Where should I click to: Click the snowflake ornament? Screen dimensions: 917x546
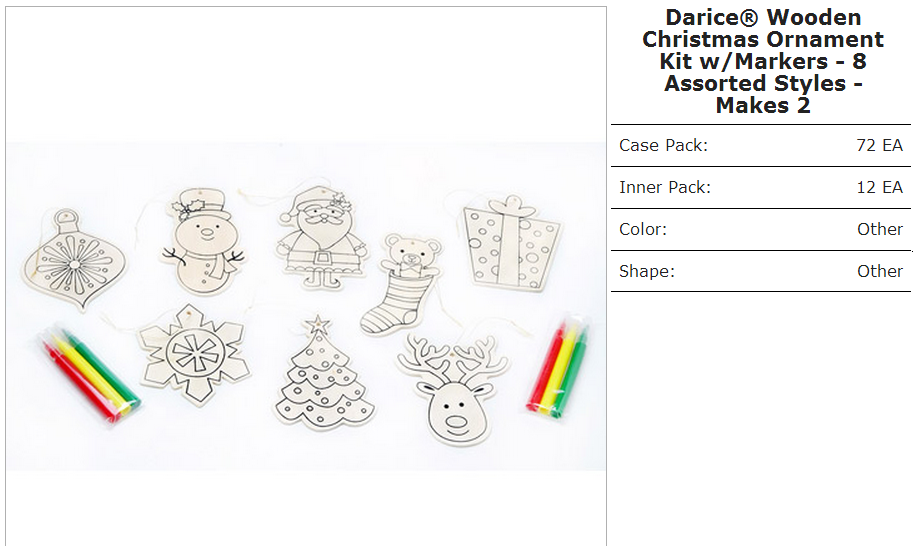(x=194, y=353)
